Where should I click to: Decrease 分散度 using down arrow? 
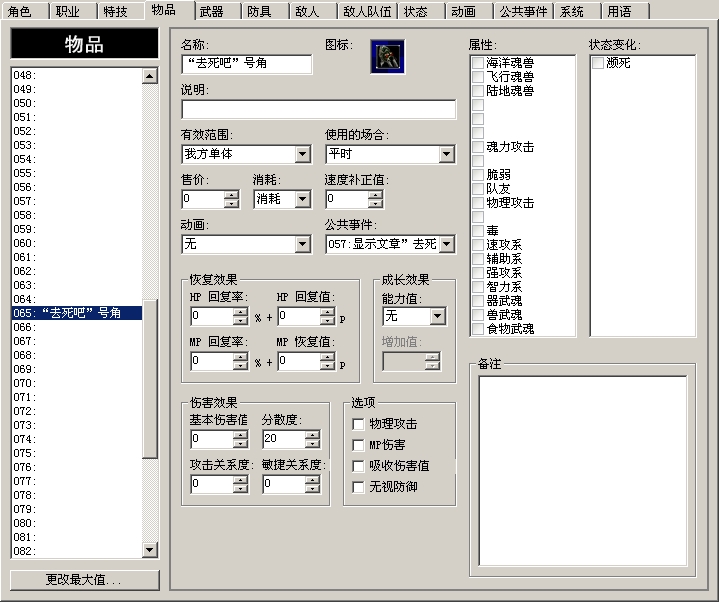(x=312, y=443)
